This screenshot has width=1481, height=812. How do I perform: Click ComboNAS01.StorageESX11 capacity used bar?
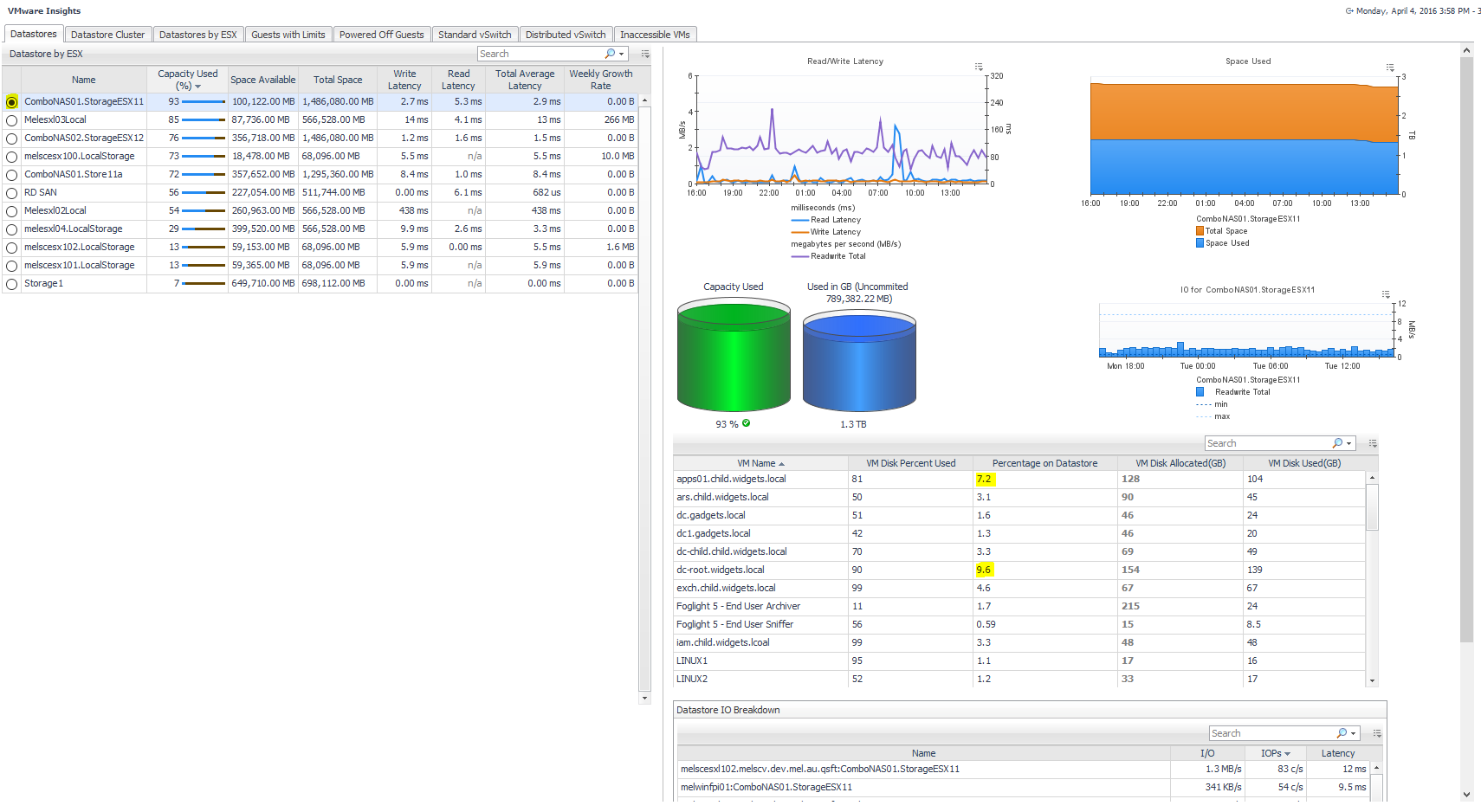point(204,102)
